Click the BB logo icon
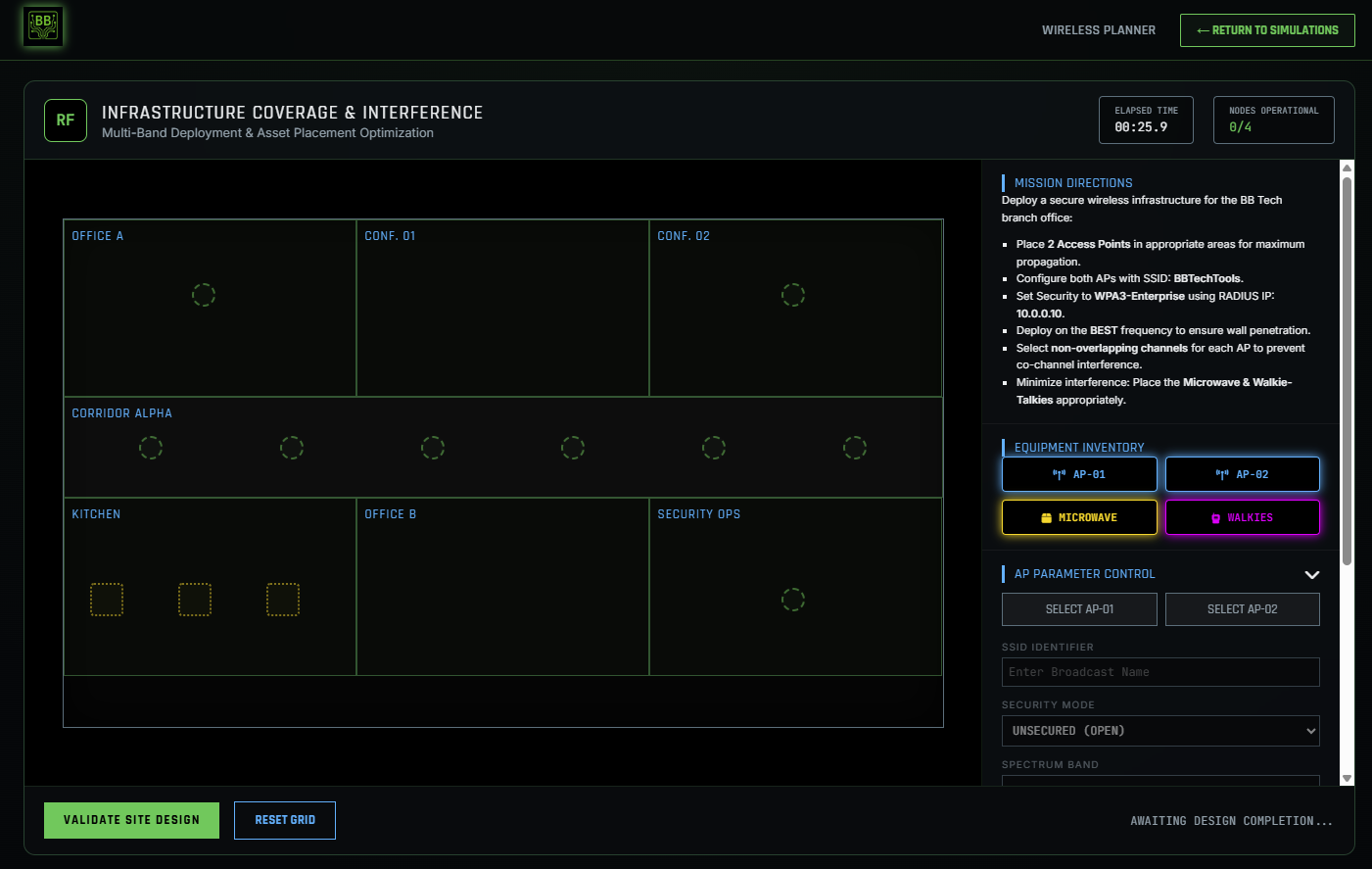The width and height of the screenshot is (1372, 869). (x=43, y=26)
